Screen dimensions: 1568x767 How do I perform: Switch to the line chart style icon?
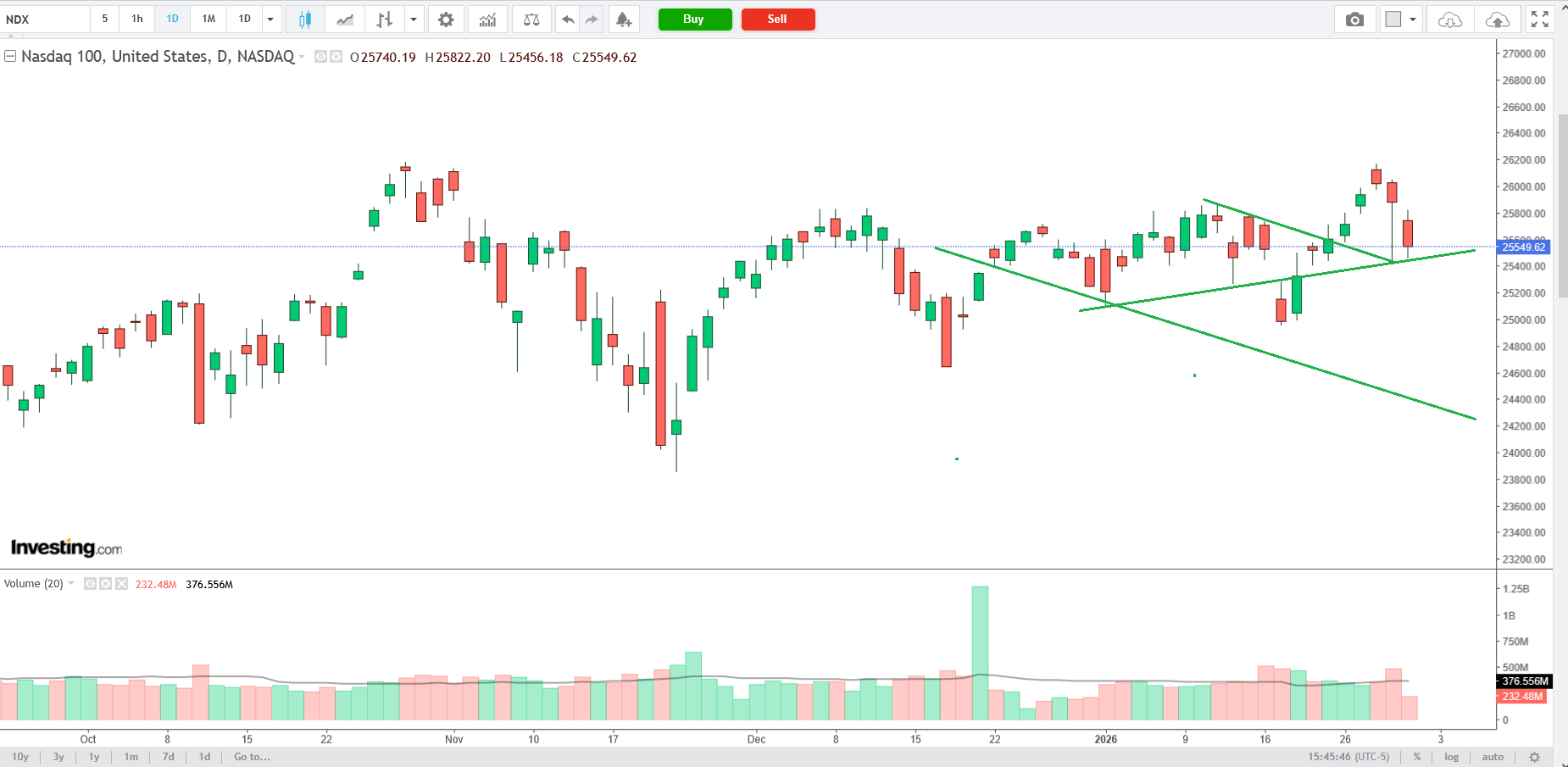click(x=345, y=19)
